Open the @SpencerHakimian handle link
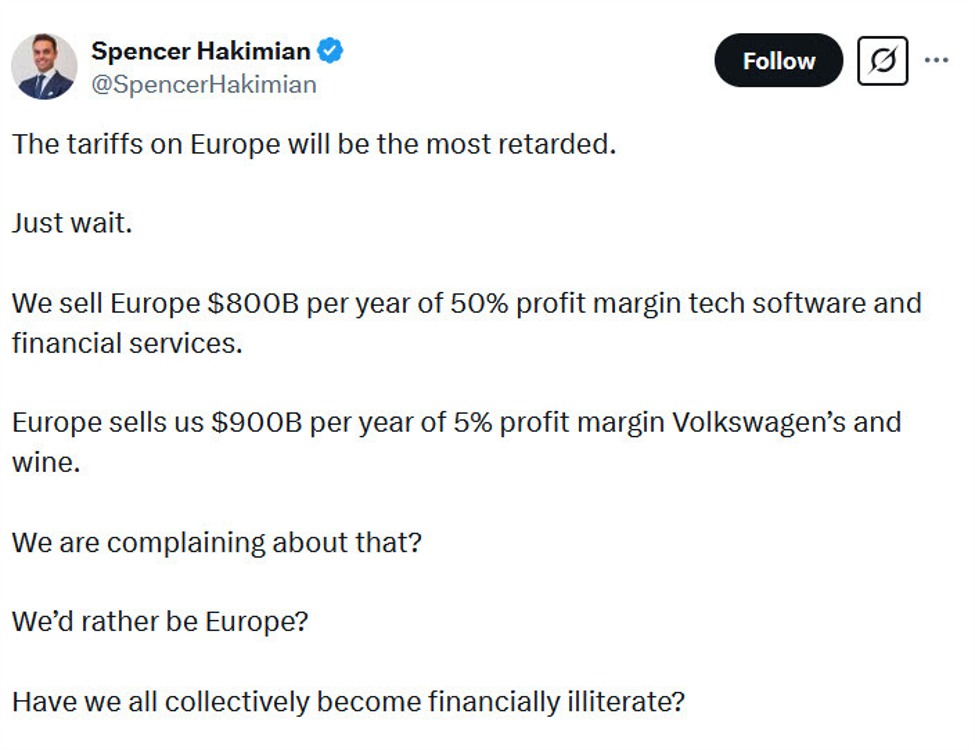Image resolution: width=975 pixels, height=750 pixels. pos(204,85)
